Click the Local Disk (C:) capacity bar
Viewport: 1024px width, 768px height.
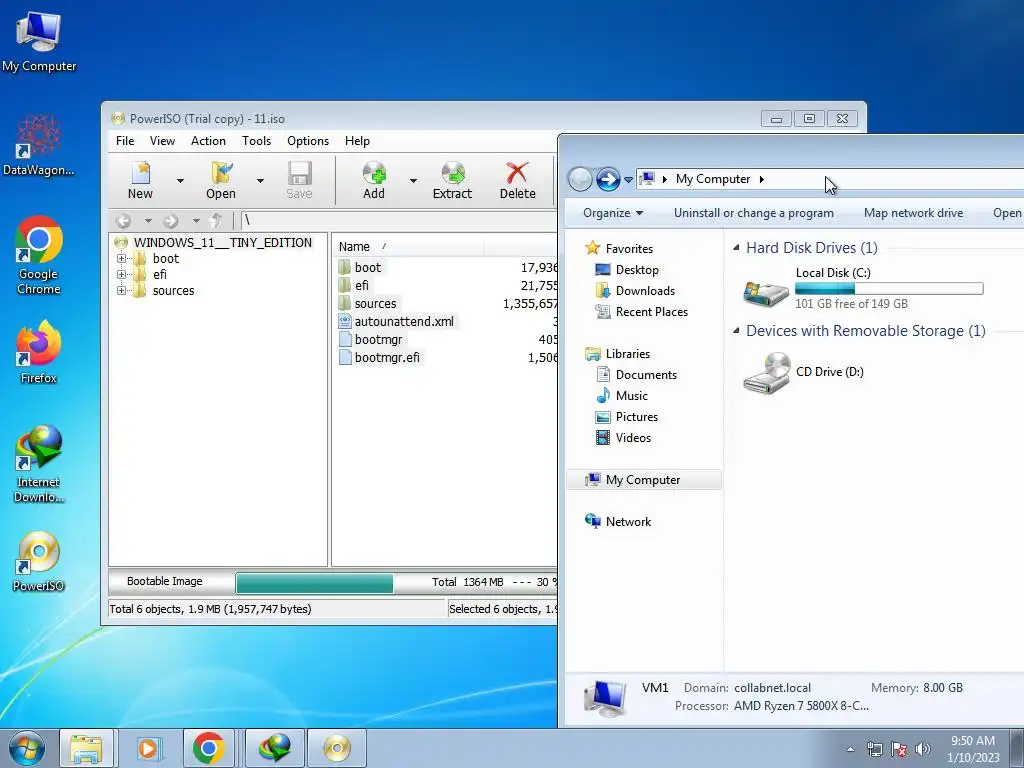tap(889, 289)
